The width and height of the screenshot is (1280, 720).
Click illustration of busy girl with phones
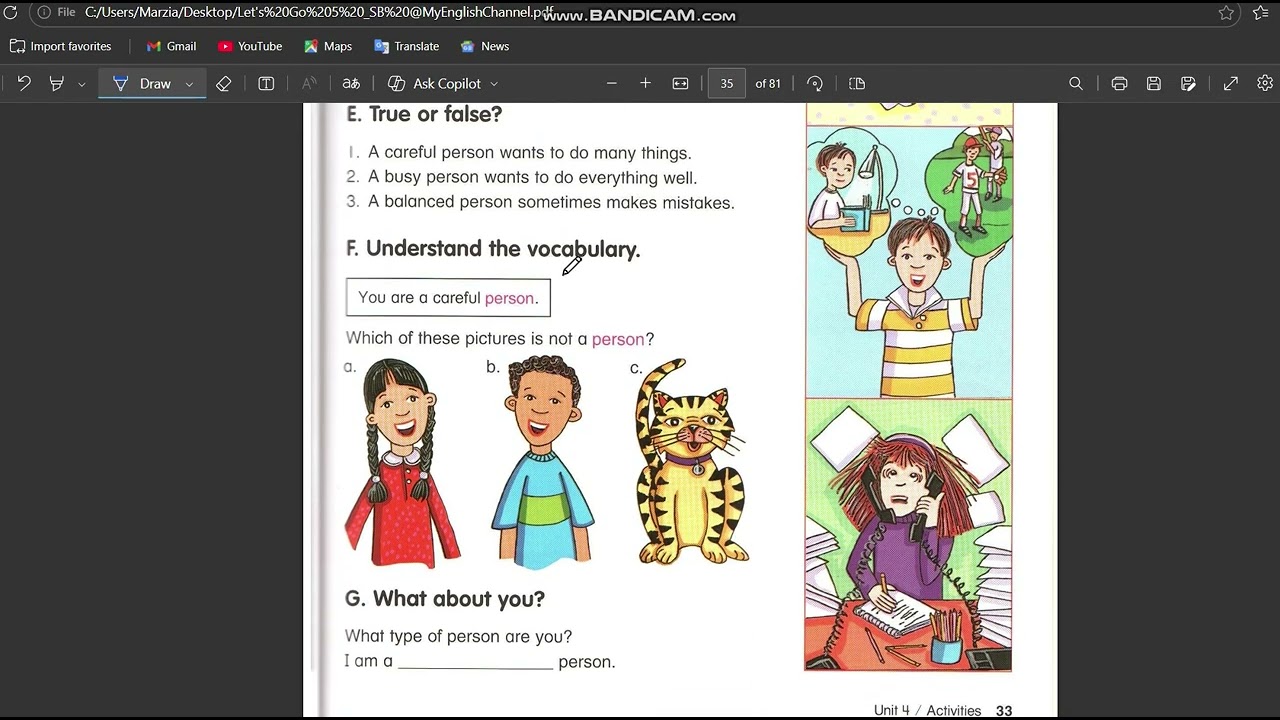tap(908, 535)
